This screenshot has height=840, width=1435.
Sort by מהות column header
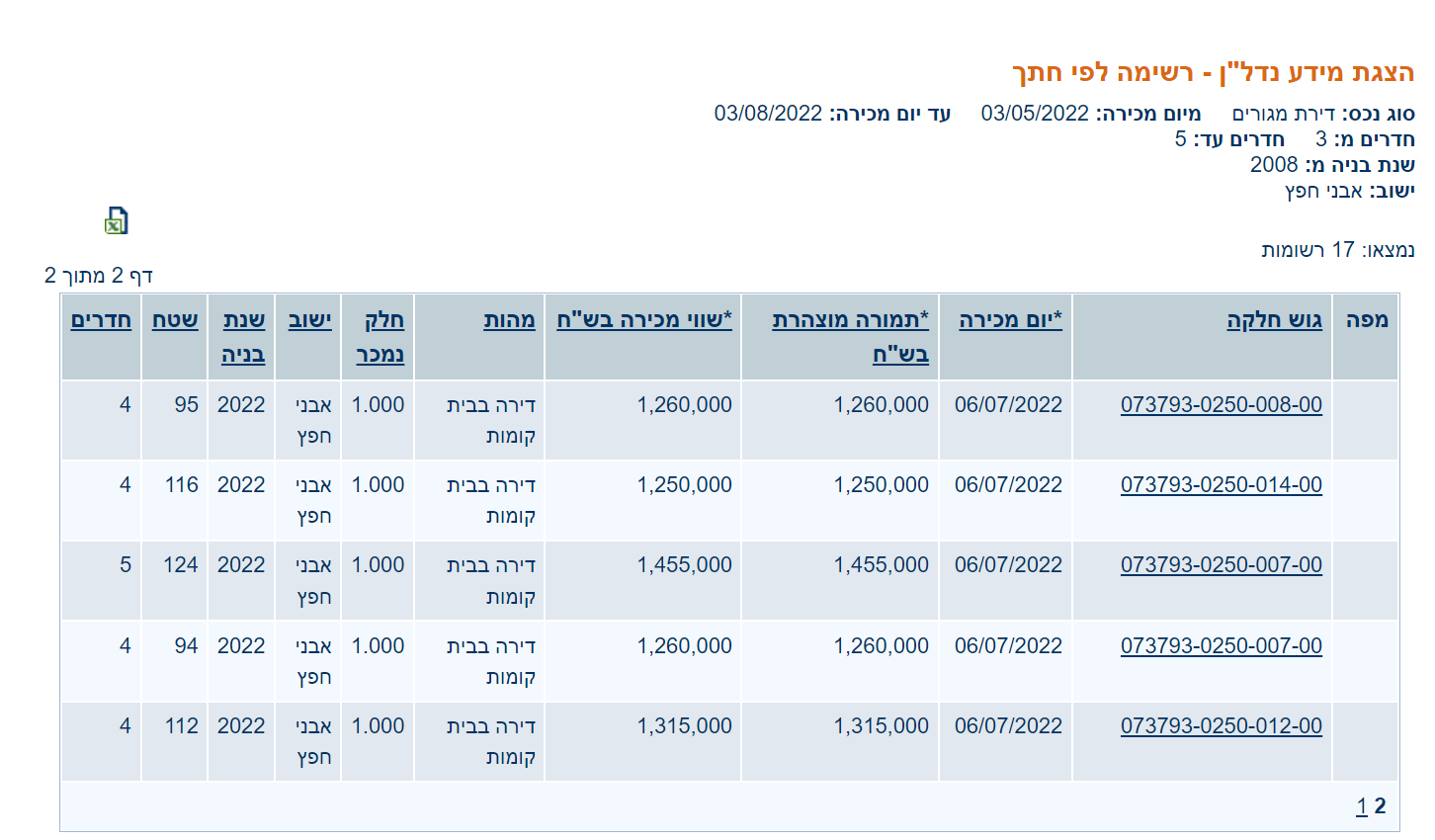coord(509,320)
